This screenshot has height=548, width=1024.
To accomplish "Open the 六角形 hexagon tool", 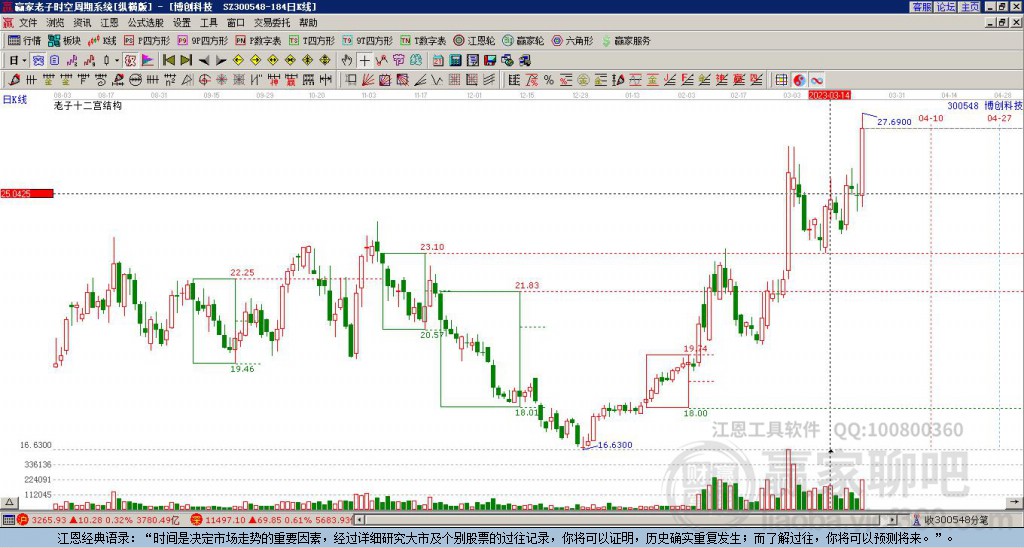I will [x=572, y=40].
